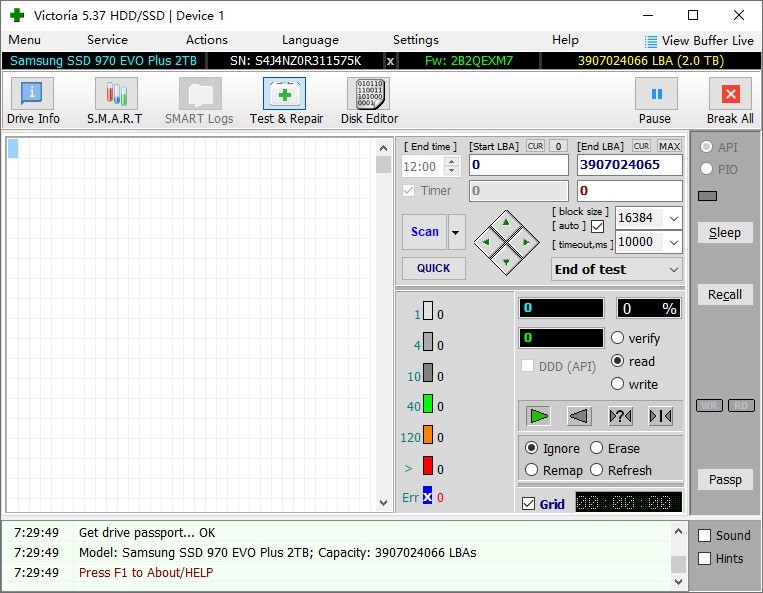Enable the Sound checkbox
763x593 pixels.
coord(704,536)
